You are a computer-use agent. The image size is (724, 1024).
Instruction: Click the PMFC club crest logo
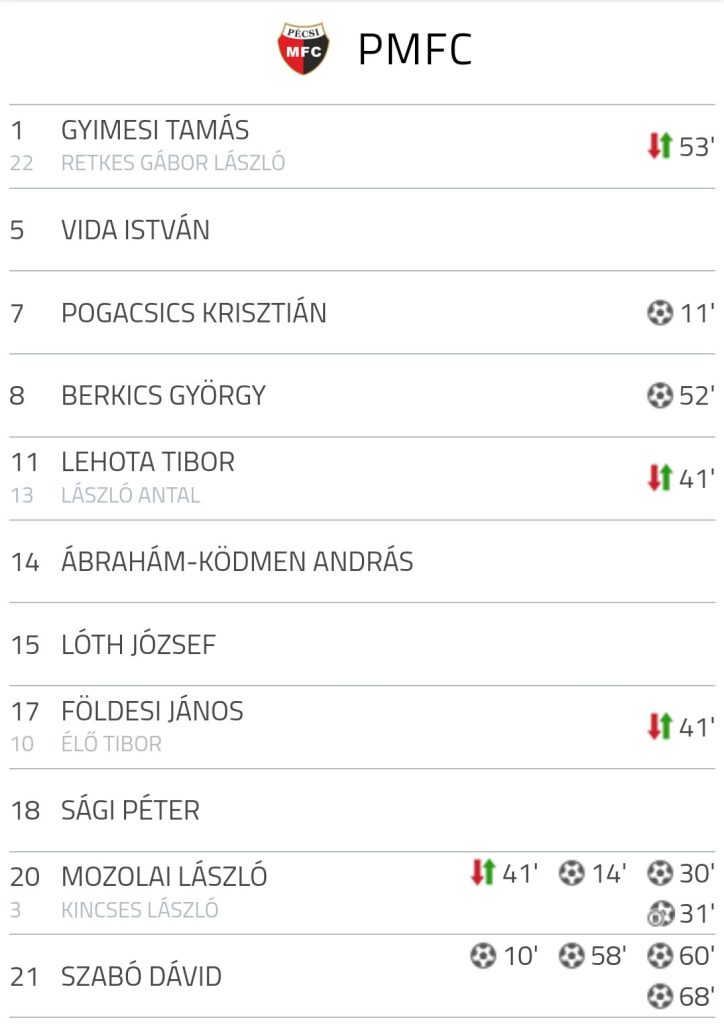303,49
